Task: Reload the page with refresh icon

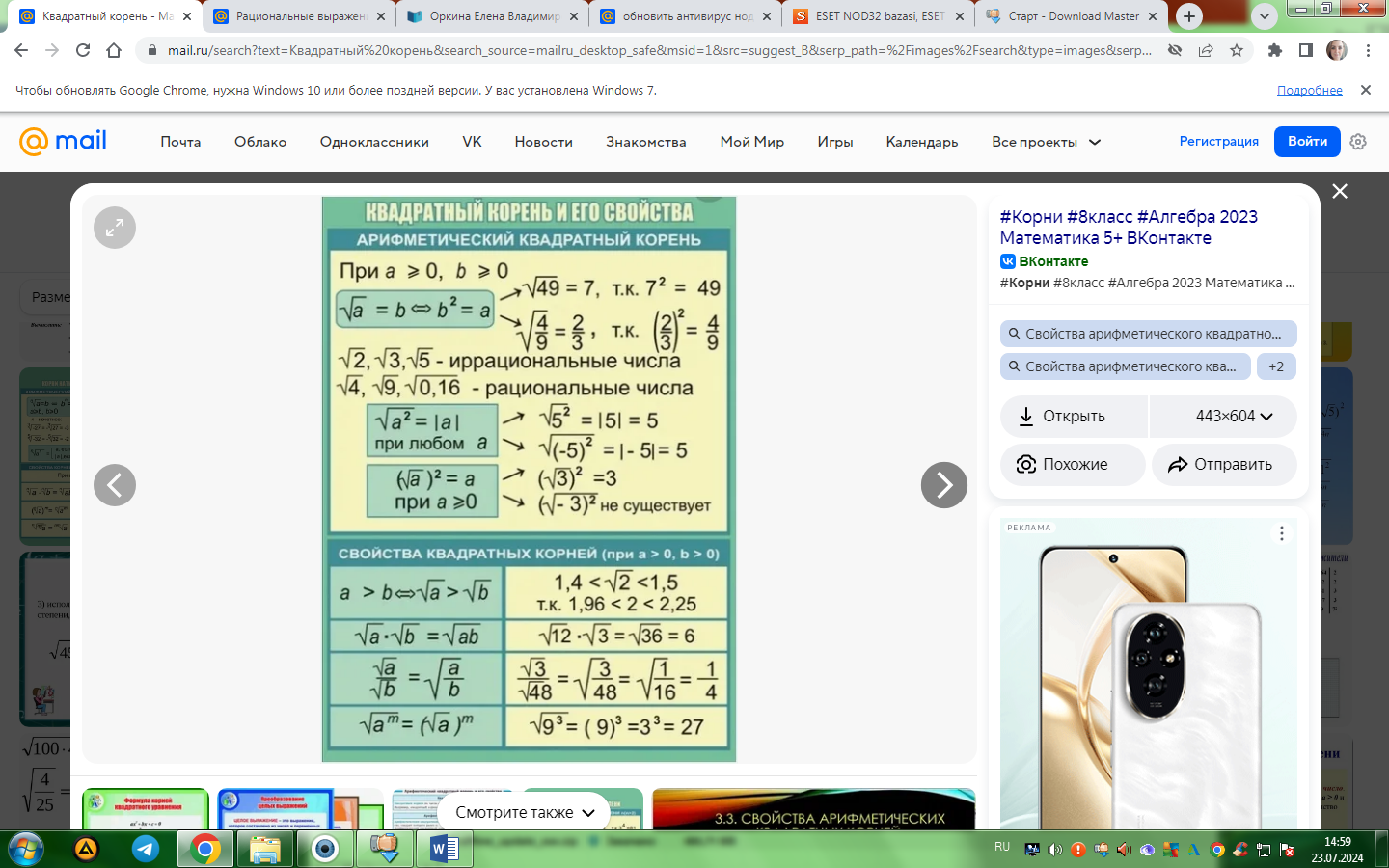Action: [x=83, y=50]
